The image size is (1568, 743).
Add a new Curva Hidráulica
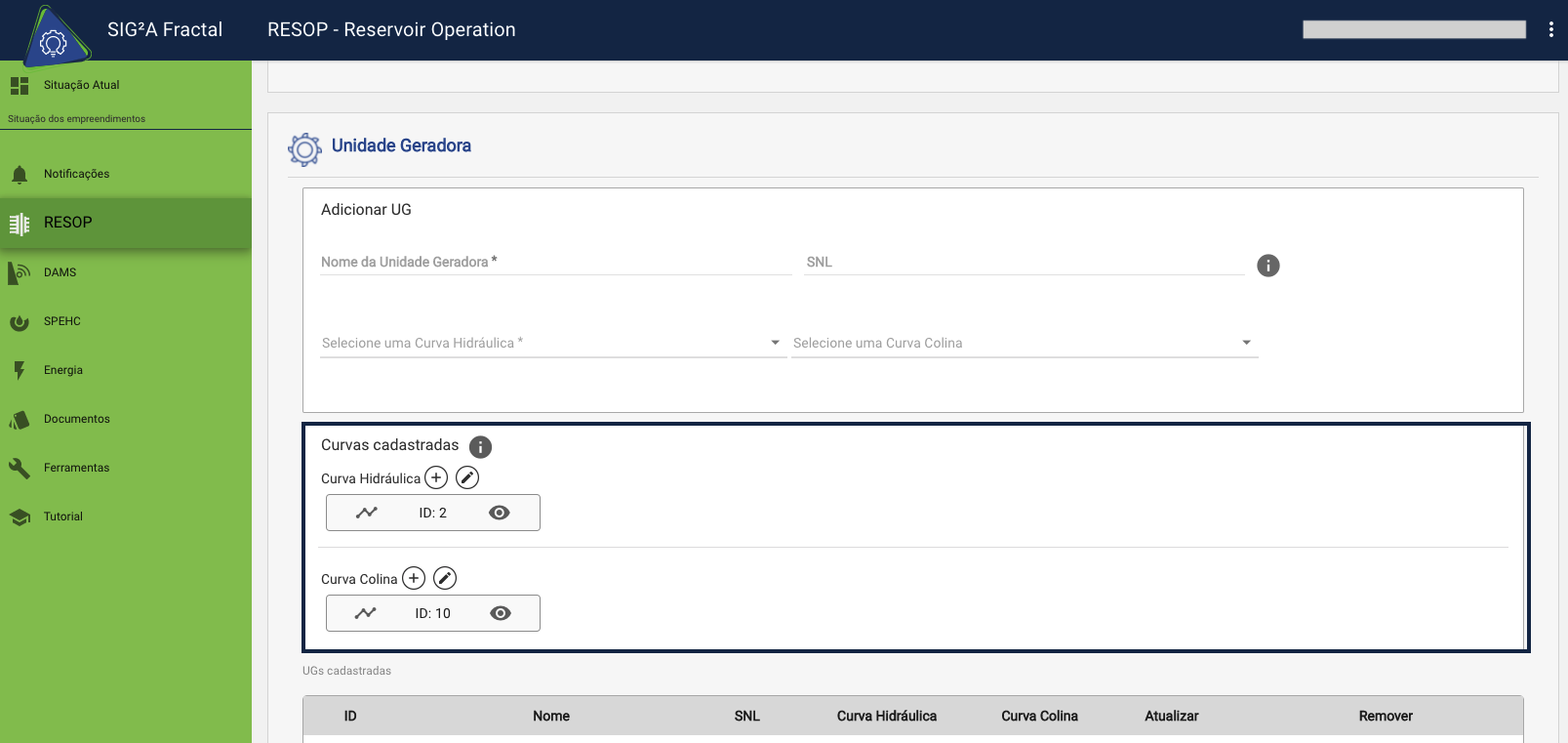[x=436, y=477]
